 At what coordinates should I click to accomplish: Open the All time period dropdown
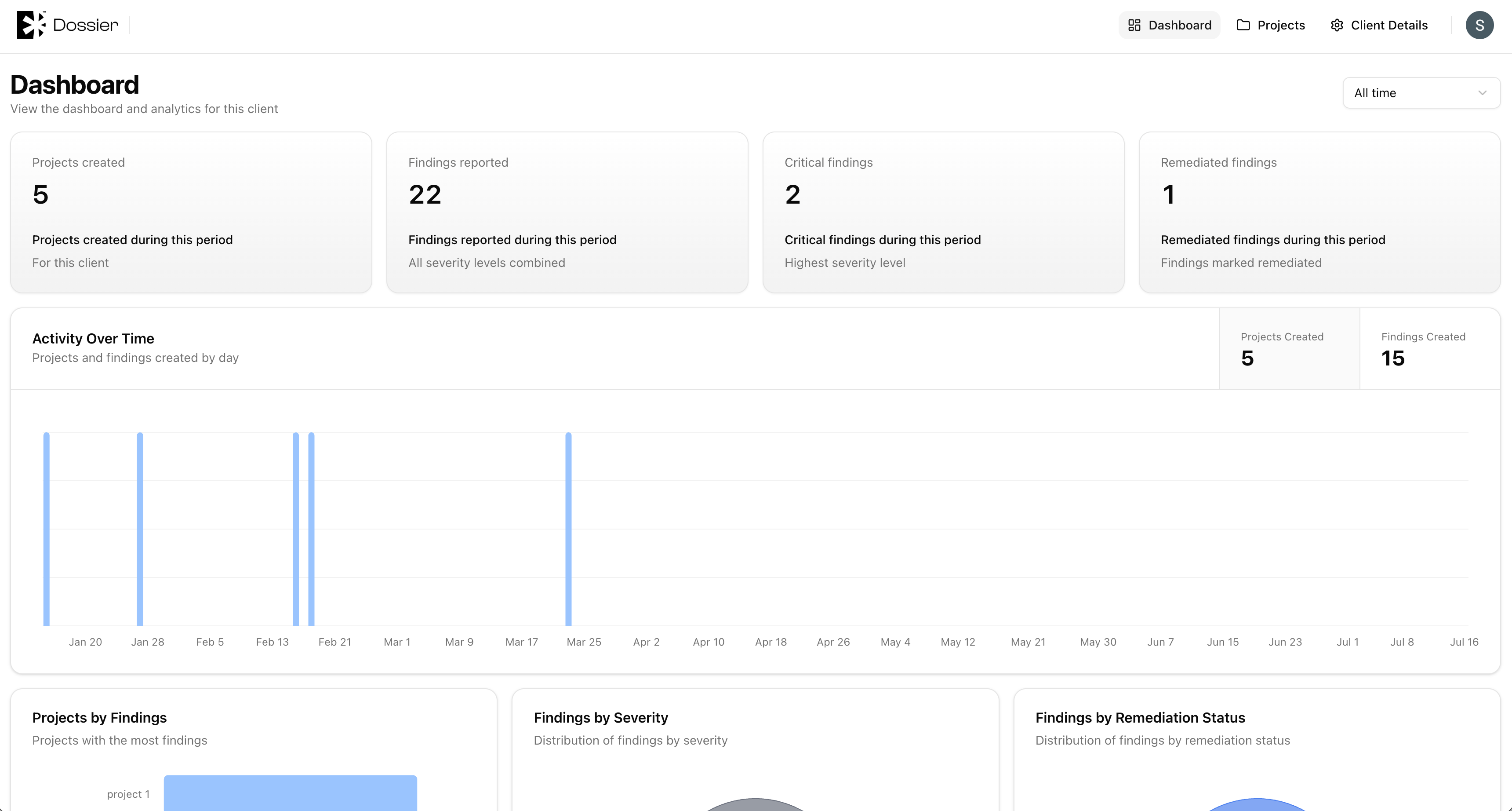pyautogui.click(x=1421, y=93)
